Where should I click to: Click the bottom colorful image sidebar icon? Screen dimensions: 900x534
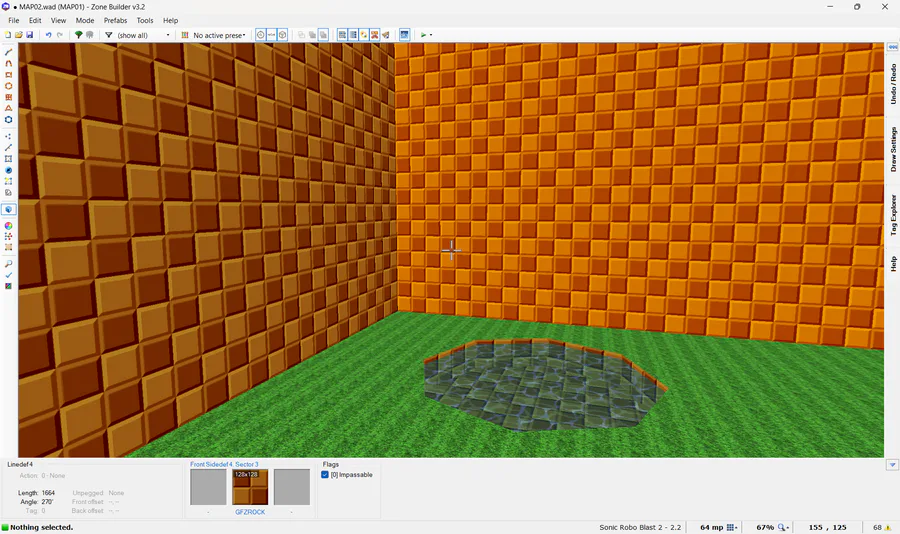(x=8, y=286)
